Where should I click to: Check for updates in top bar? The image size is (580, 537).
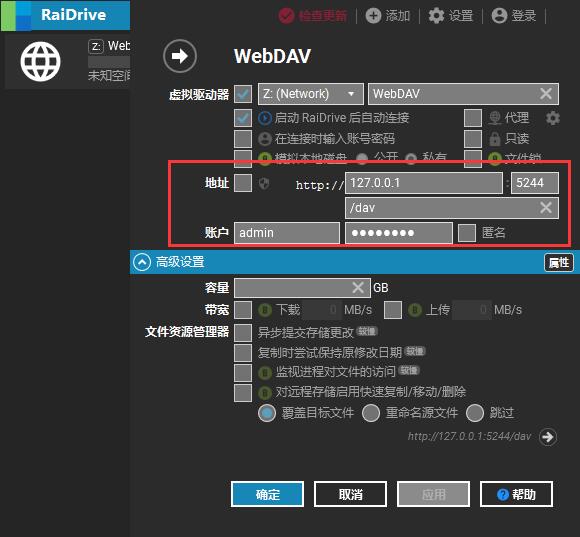[x=313, y=16]
